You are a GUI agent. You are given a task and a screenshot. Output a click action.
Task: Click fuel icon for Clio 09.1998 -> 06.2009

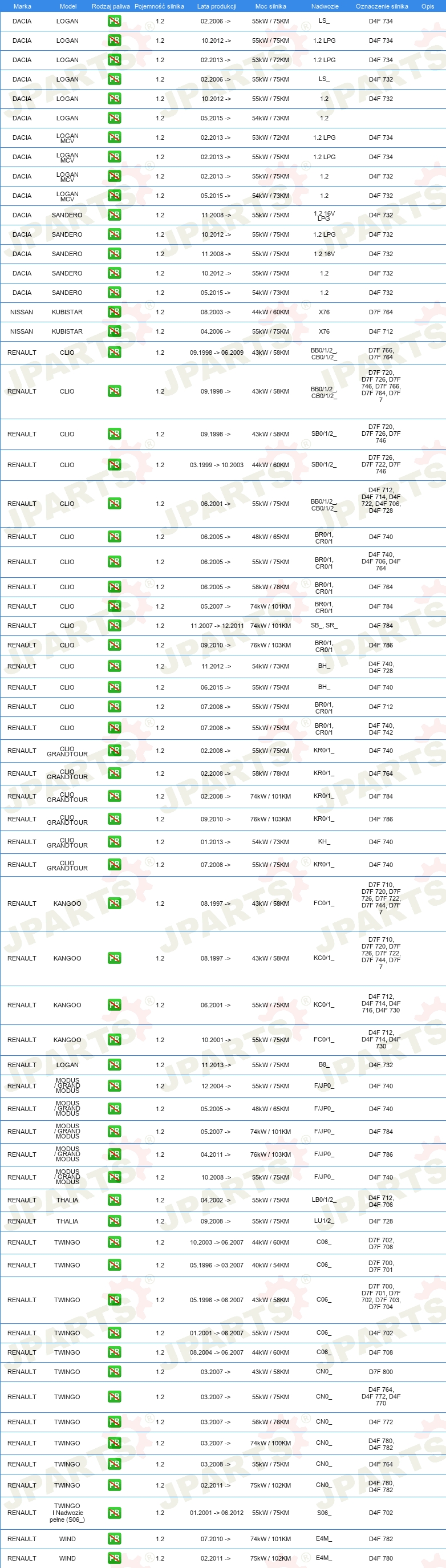[x=115, y=353]
